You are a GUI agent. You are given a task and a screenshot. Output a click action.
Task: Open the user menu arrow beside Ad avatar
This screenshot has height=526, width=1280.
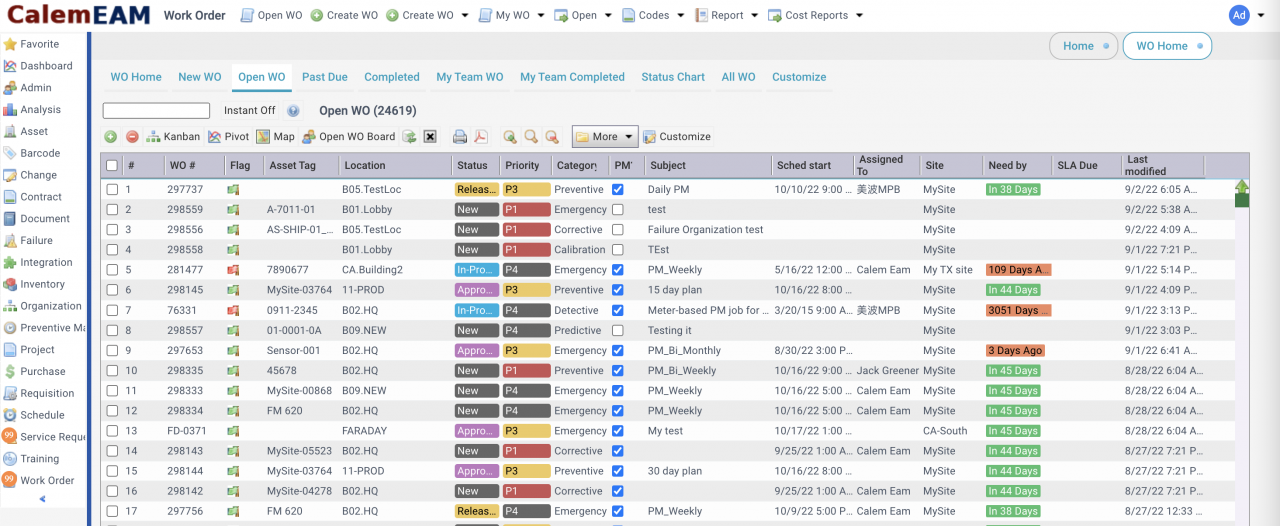click(1259, 16)
